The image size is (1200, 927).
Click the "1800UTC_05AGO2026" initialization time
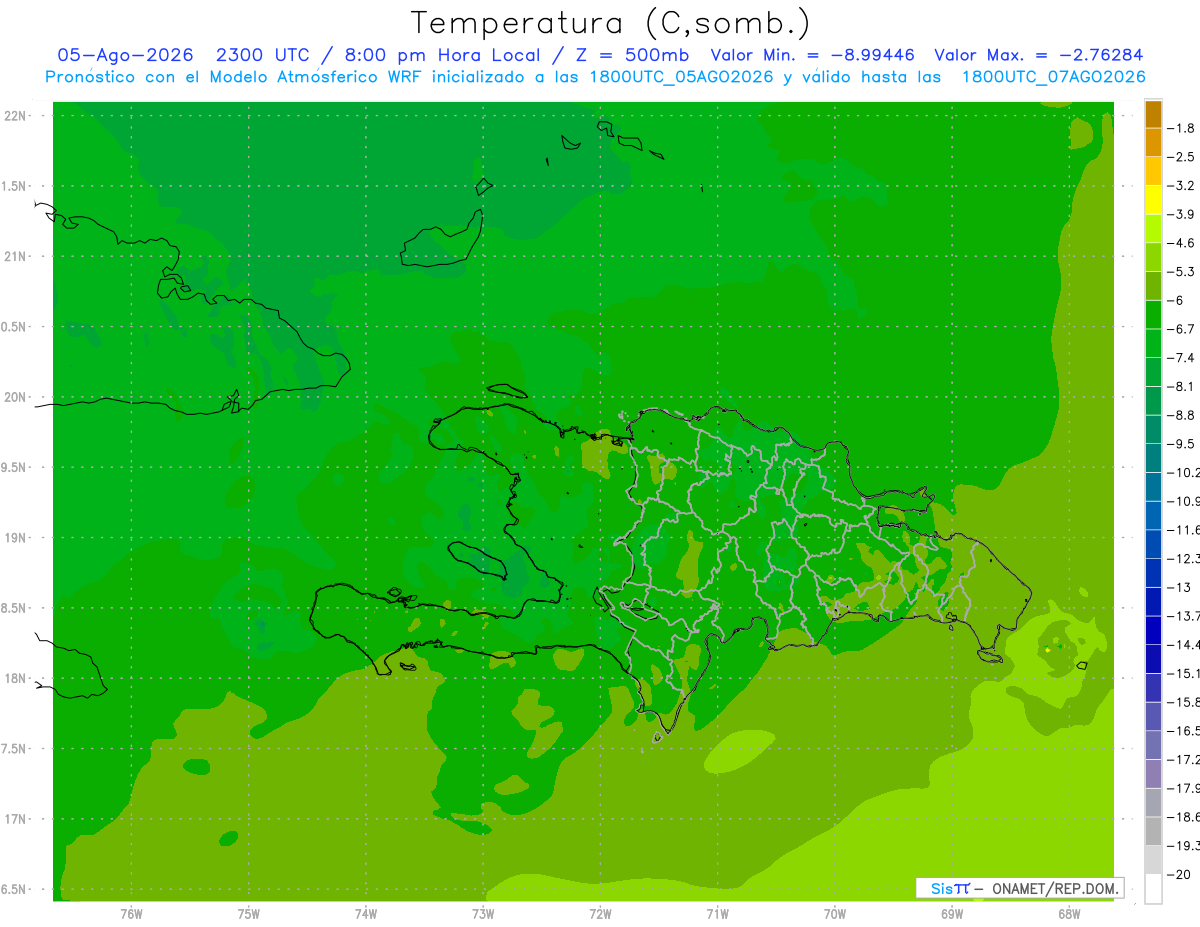pyautogui.click(x=683, y=77)
